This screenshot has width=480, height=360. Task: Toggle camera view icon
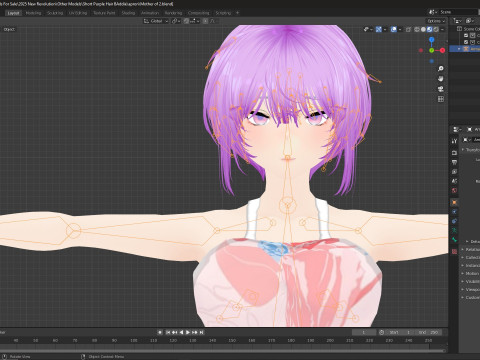click(x=441, y=89)
